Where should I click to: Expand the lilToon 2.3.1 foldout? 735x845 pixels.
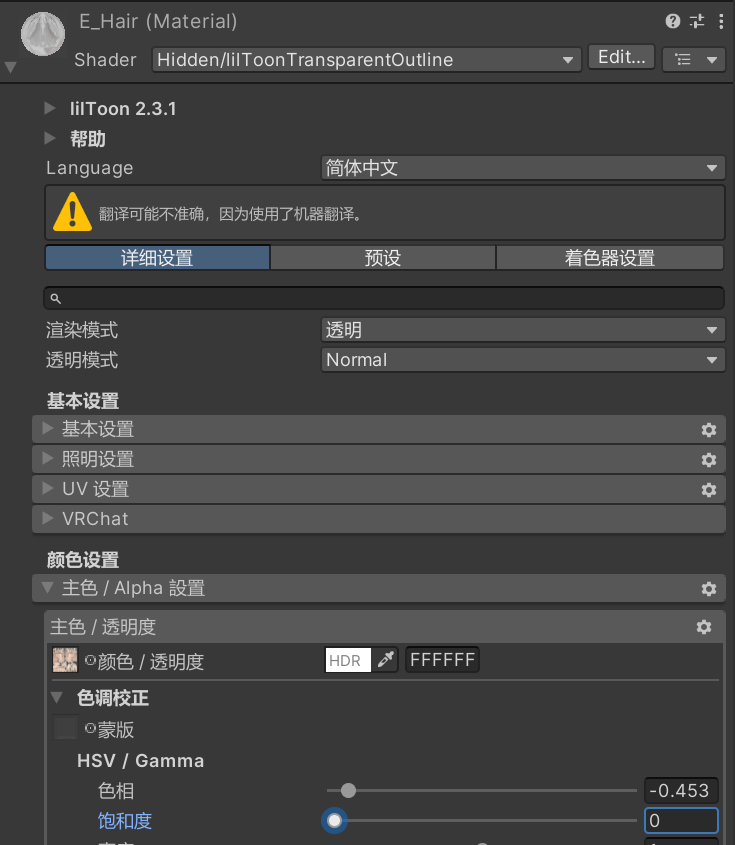click(51, 109)
